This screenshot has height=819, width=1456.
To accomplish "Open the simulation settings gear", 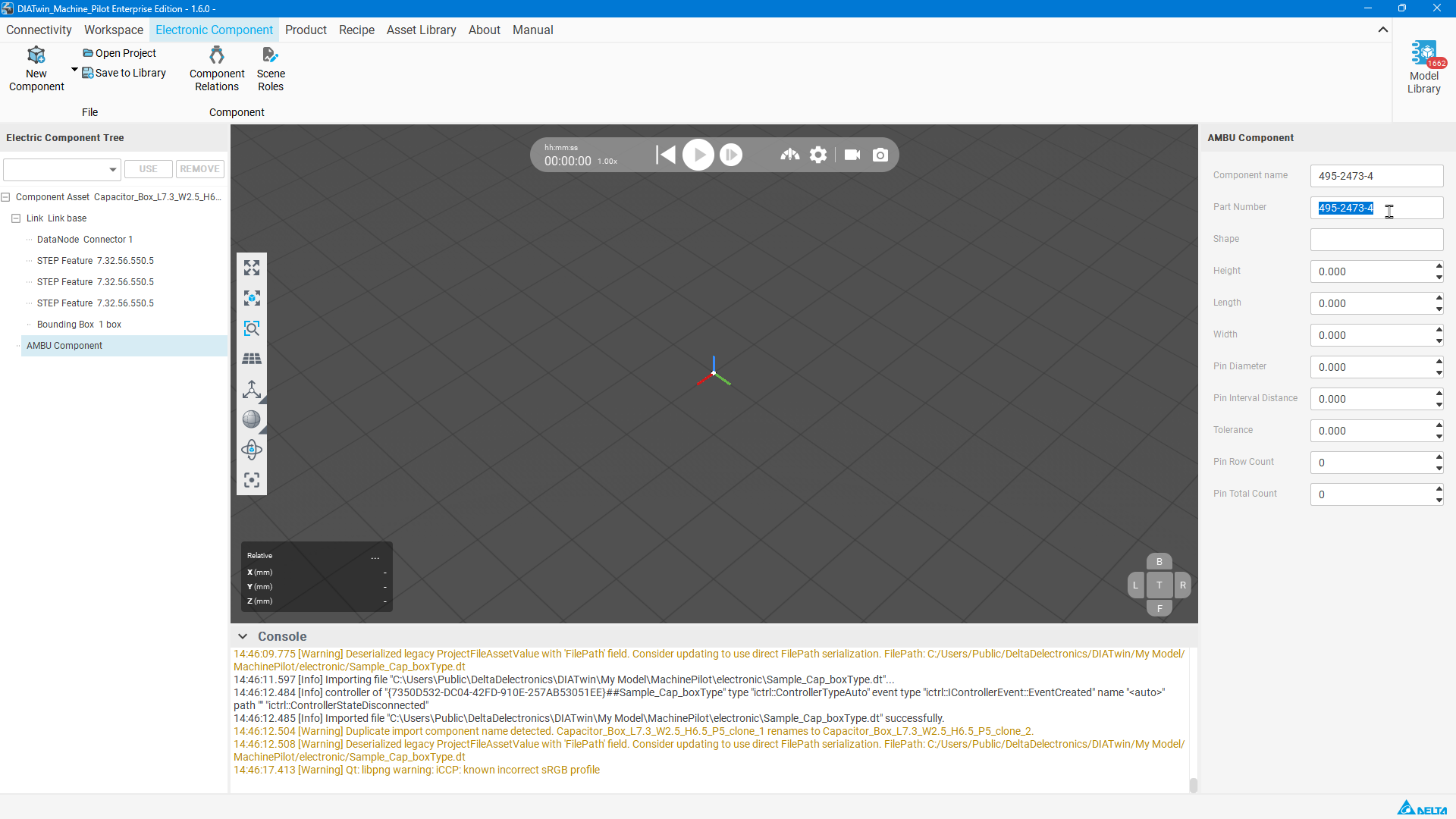I will tap(818, 155).
